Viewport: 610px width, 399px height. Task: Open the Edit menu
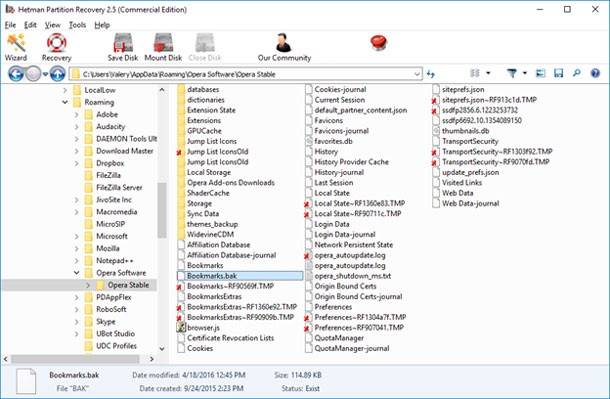(30, 25)
